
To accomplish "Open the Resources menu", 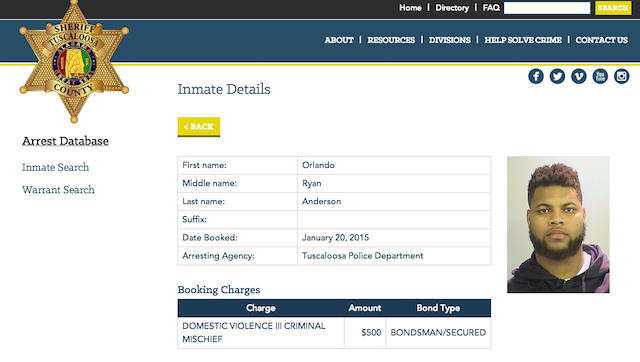I will [391, 40].
